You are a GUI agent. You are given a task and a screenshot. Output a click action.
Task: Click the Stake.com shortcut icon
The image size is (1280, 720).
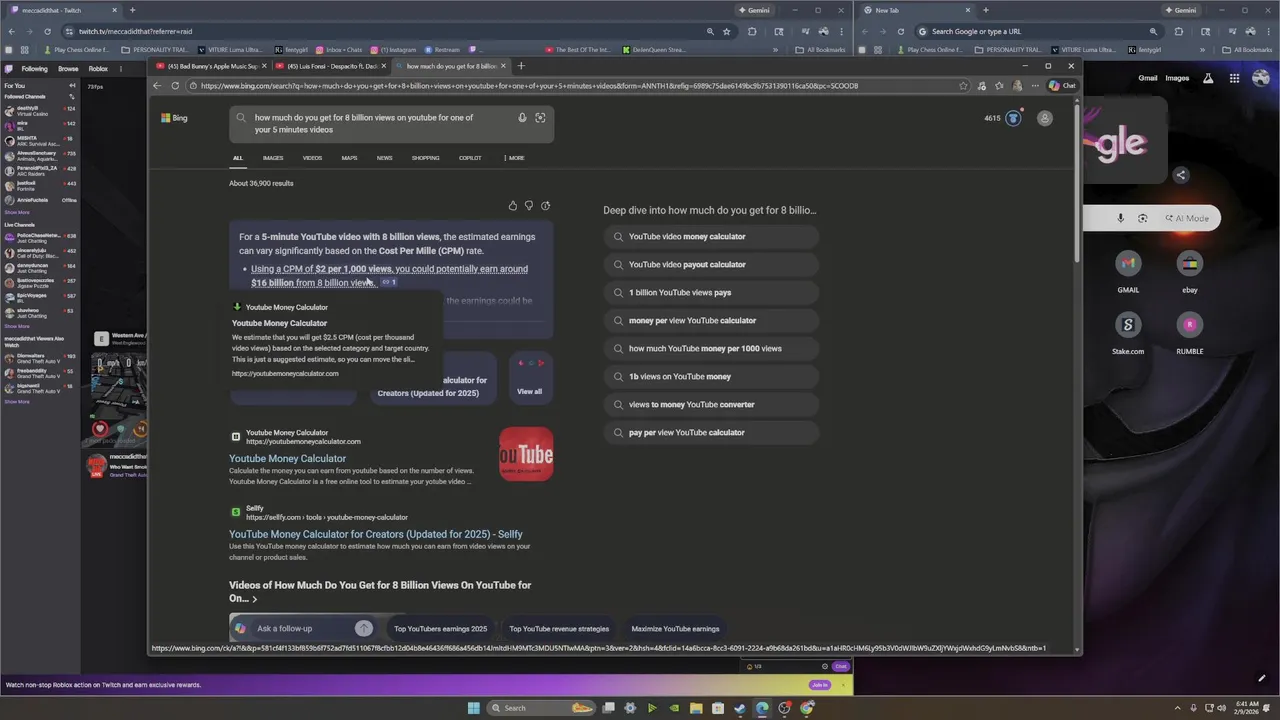[1128, 325]
